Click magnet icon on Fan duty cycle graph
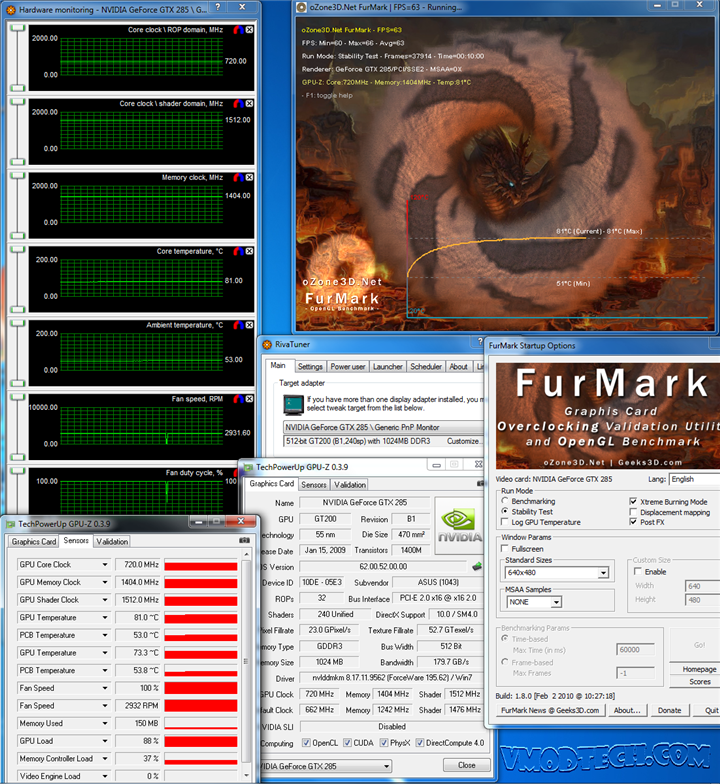Viewport: 720px width, 784px height. click(x=237, y=472)
